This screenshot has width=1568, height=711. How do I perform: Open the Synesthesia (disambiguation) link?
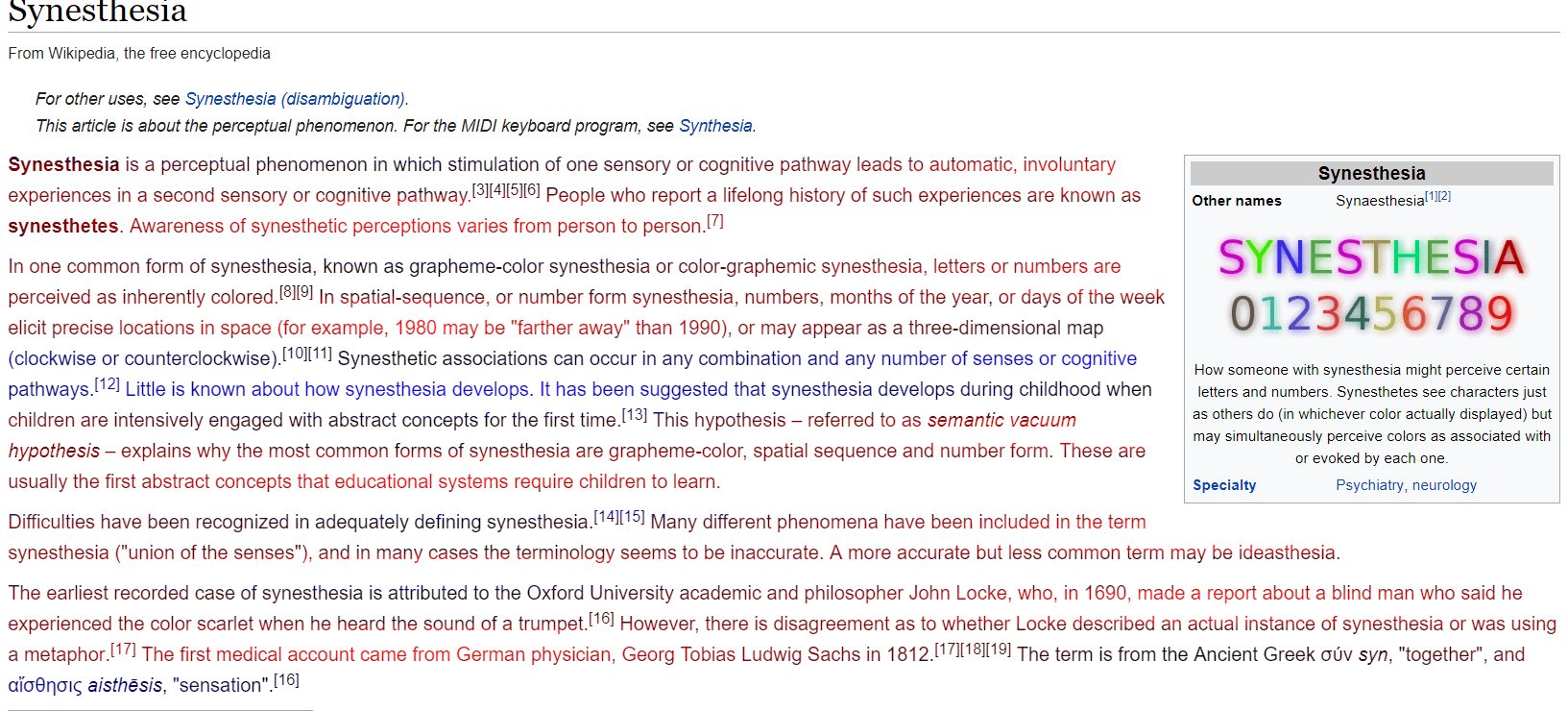coord(295,99)
